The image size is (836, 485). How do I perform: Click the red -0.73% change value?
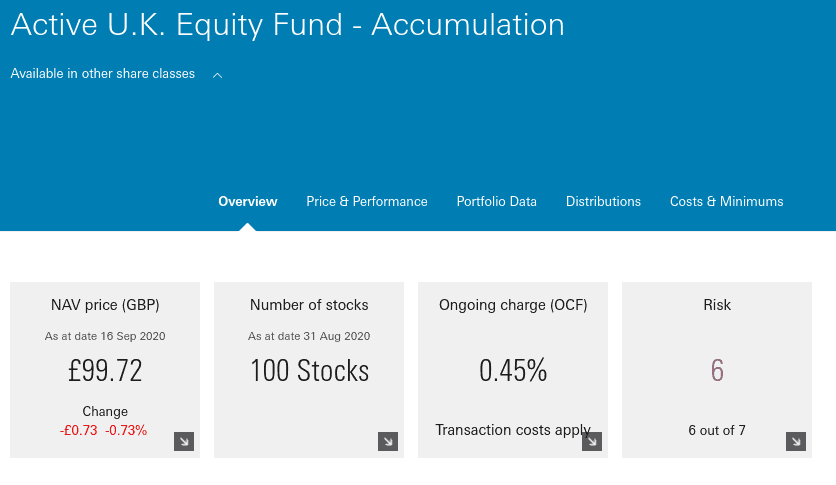click(x=126, y=430)
